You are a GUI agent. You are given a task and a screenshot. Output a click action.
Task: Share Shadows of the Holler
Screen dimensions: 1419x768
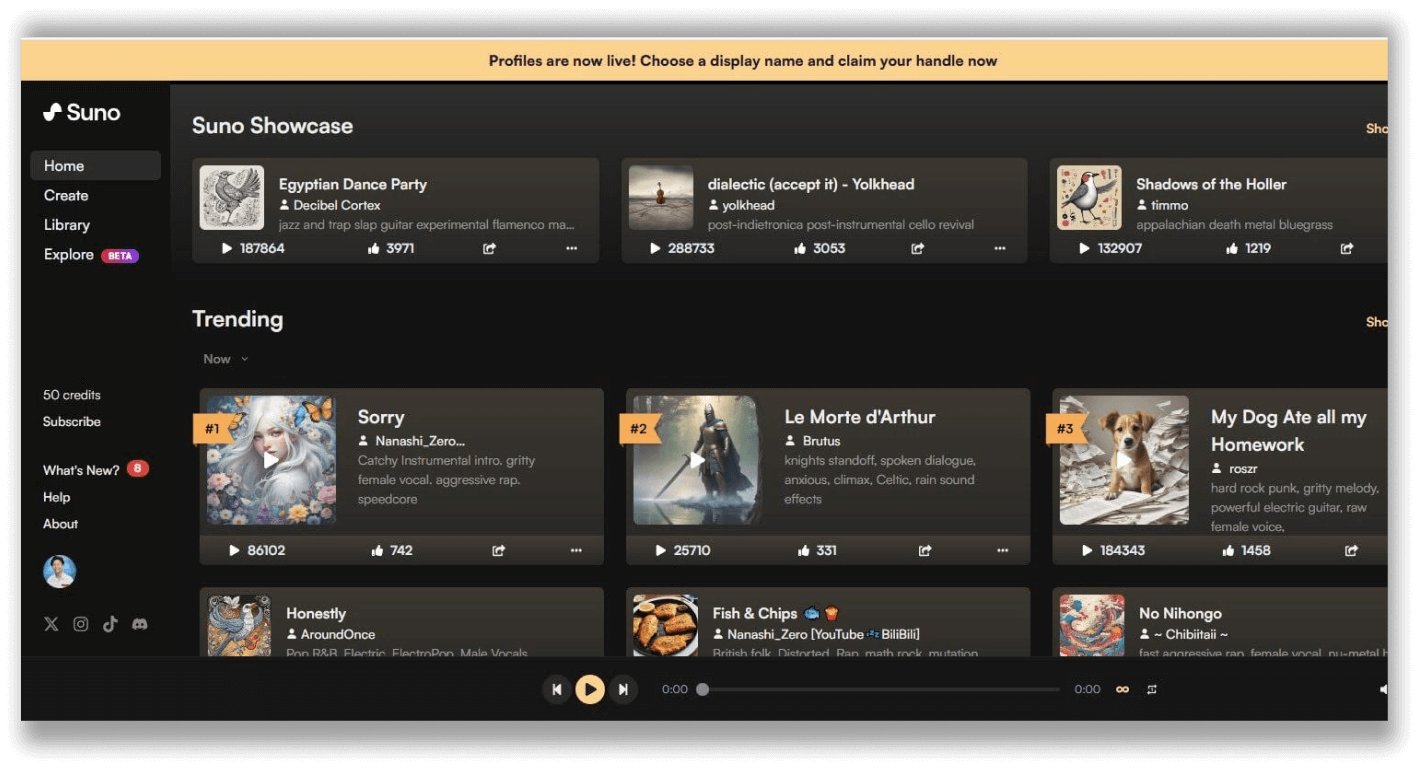pyautogui.click(x=1347, y=249)
